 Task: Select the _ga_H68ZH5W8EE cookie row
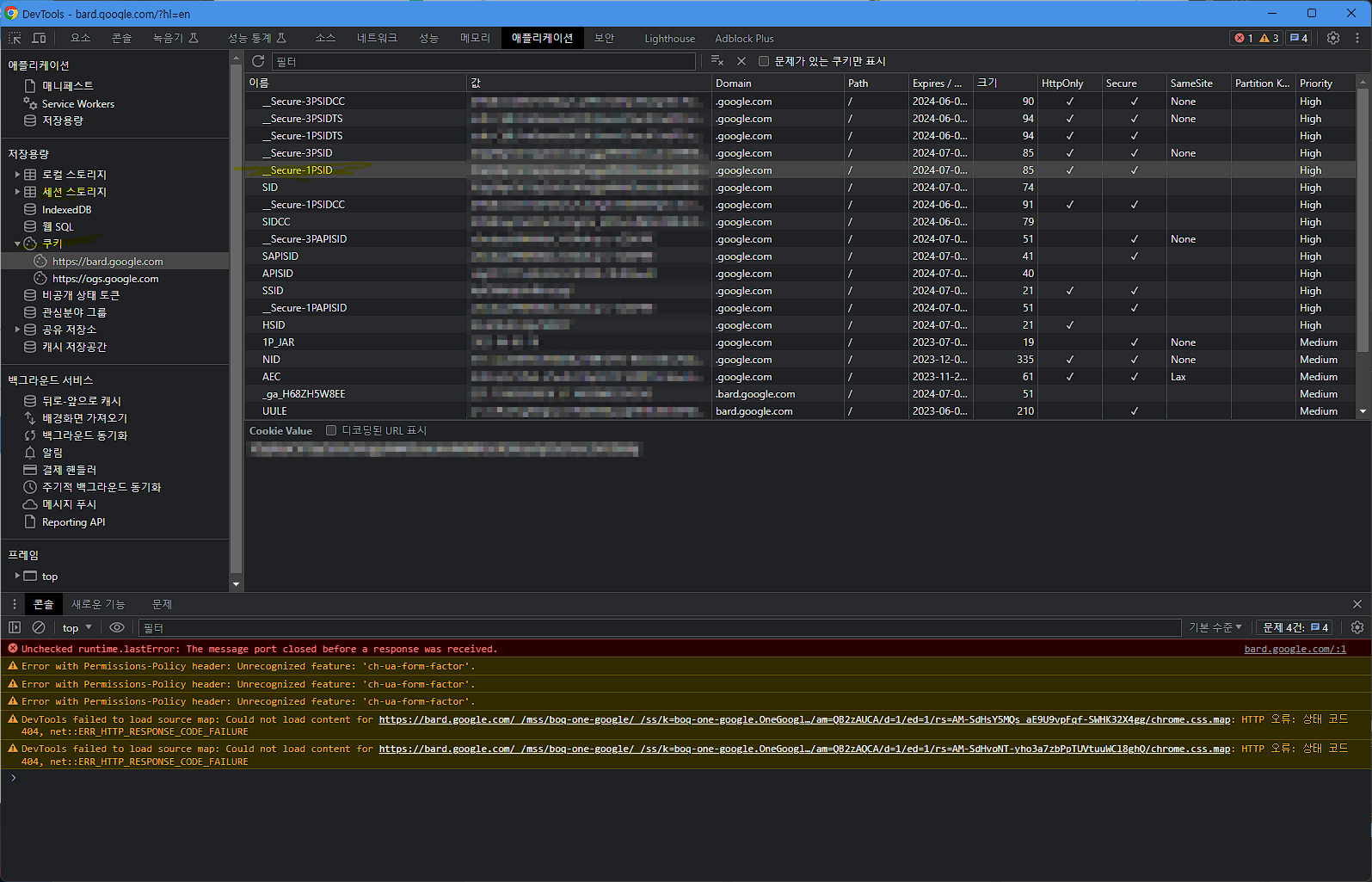click(x=800, y=393)
